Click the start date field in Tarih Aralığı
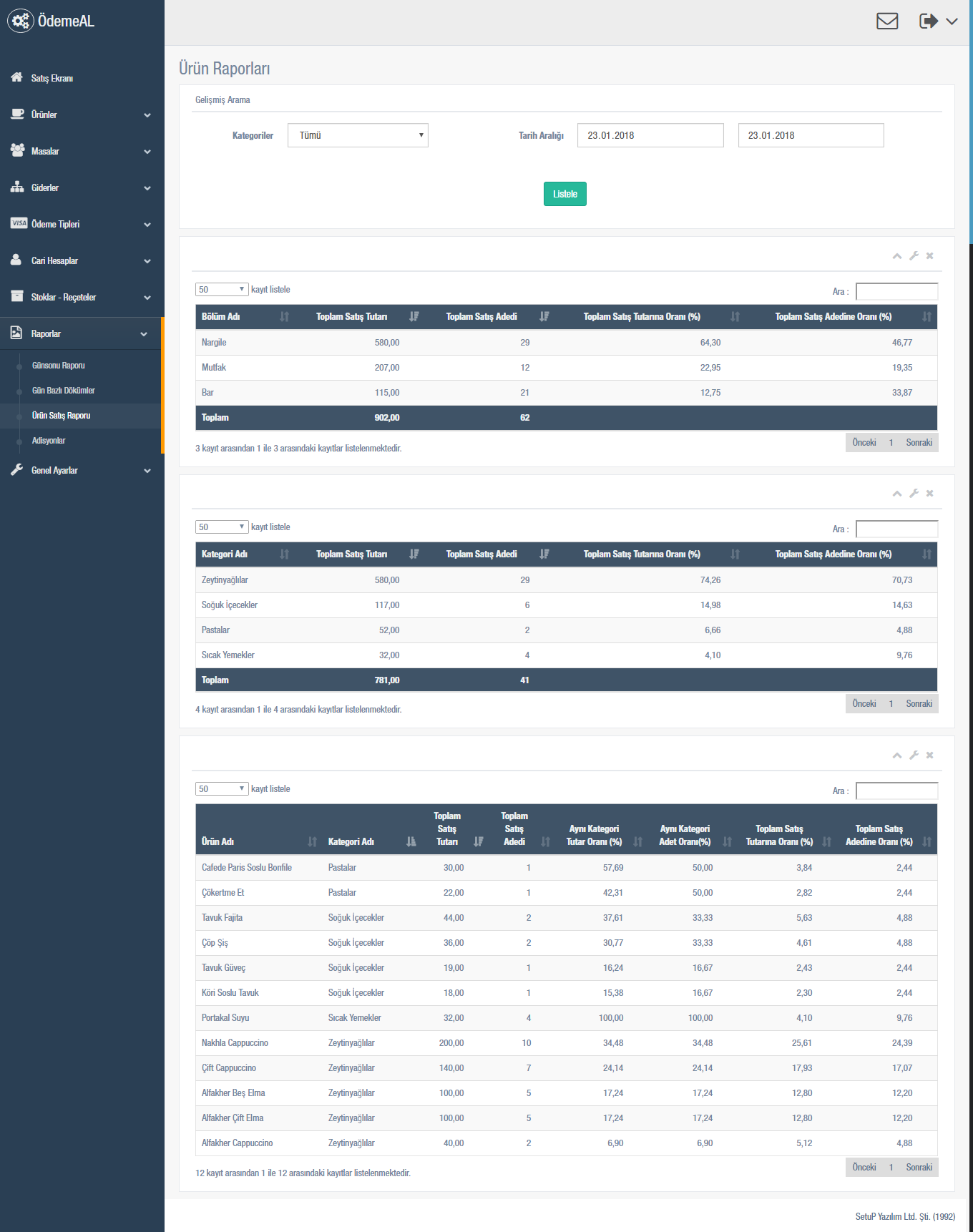 tap(650, 135)
